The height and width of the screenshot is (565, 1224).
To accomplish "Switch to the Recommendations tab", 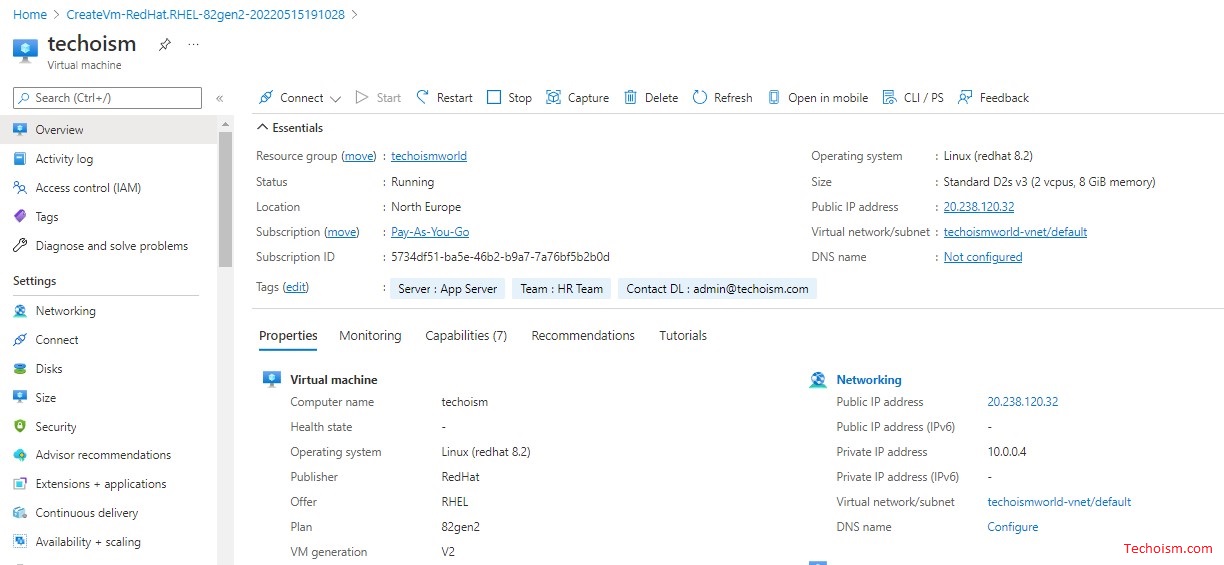I will pos(583,336).
